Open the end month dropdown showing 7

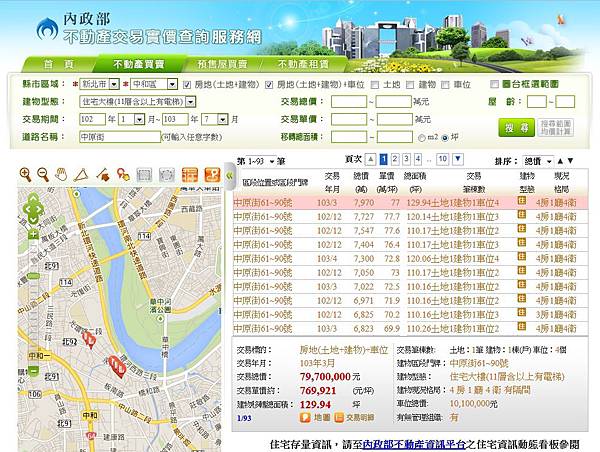[215, 119]
